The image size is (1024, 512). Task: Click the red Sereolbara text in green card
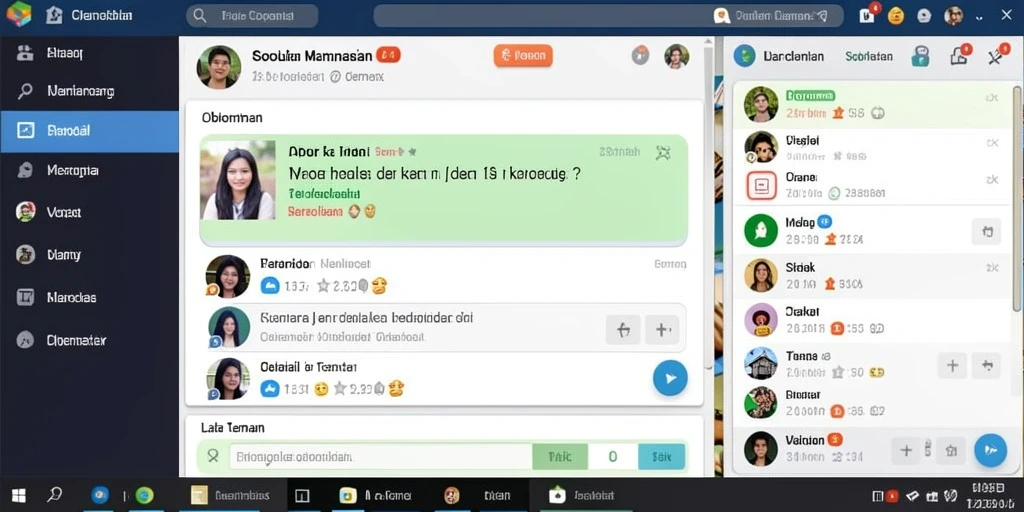[x=315, y=212]
